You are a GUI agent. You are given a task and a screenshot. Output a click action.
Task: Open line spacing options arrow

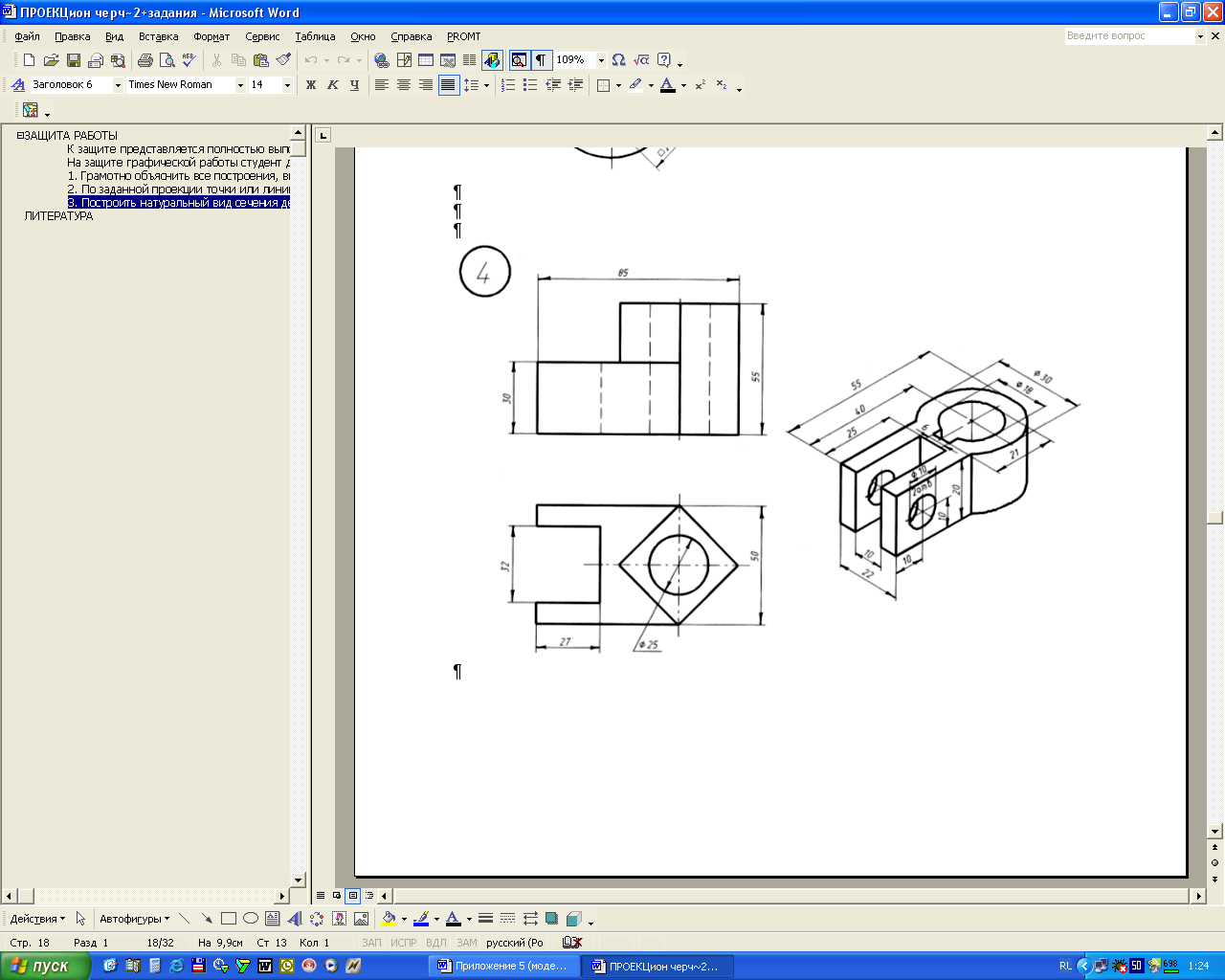(486, 85)
